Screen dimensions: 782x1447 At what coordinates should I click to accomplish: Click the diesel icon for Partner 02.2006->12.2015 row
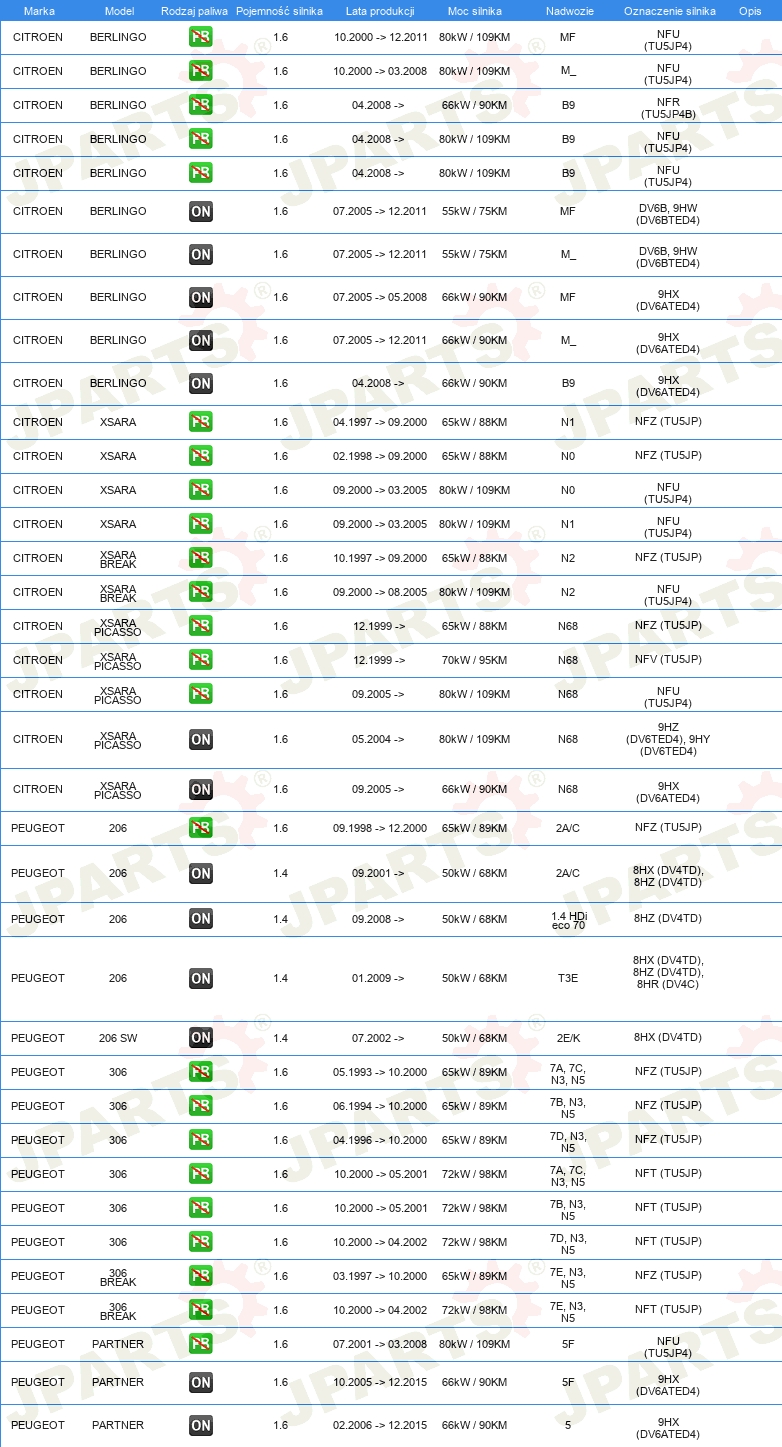tap(201, 1425)
